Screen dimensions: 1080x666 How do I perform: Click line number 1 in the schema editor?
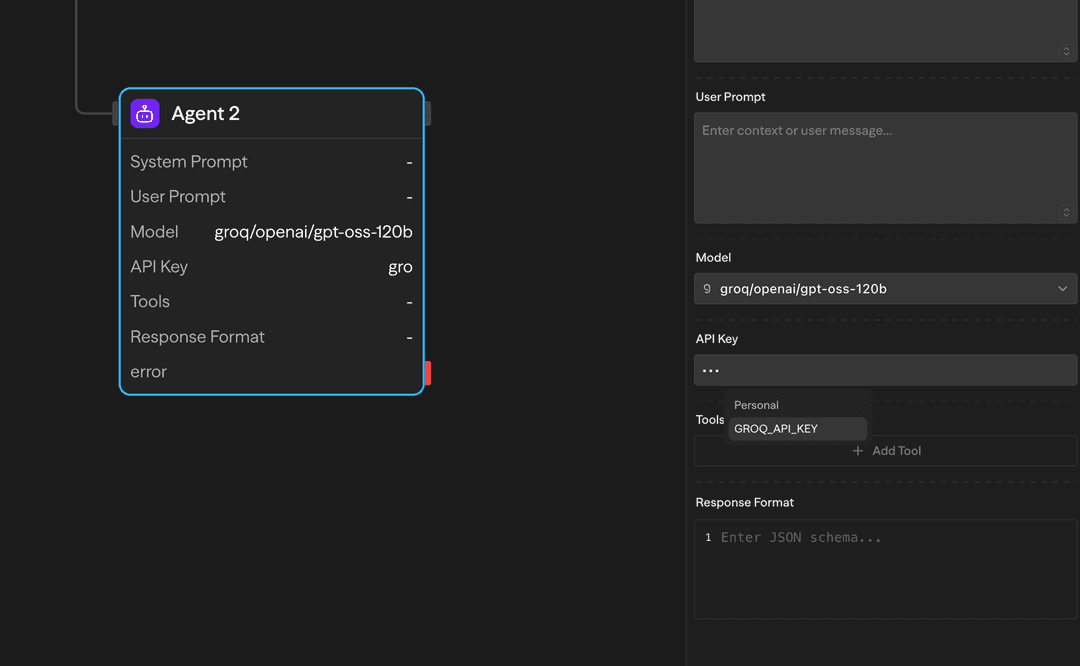click(708, 537)
